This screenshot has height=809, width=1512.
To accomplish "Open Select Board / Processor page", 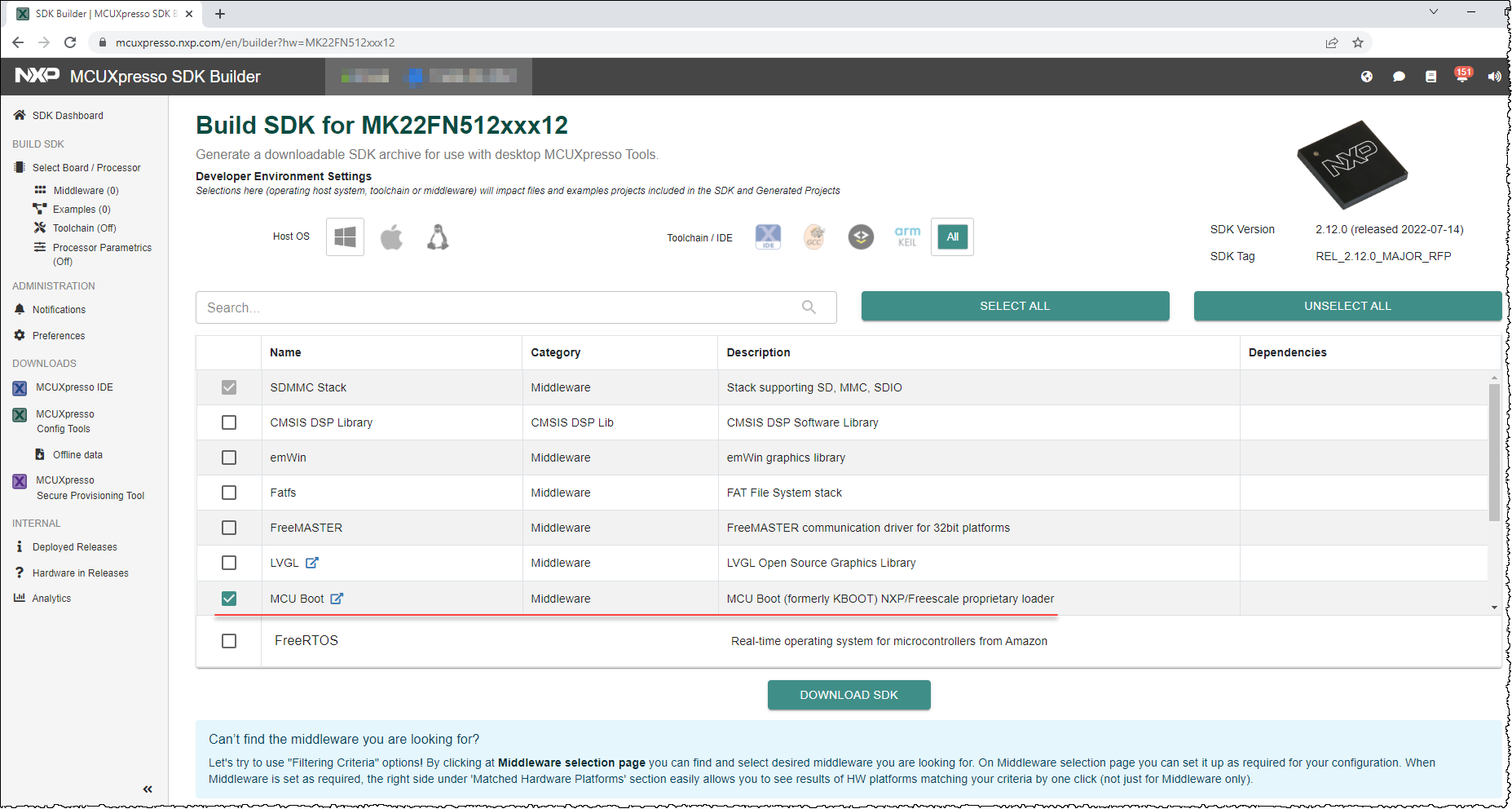I will click(x=86, y=167).
